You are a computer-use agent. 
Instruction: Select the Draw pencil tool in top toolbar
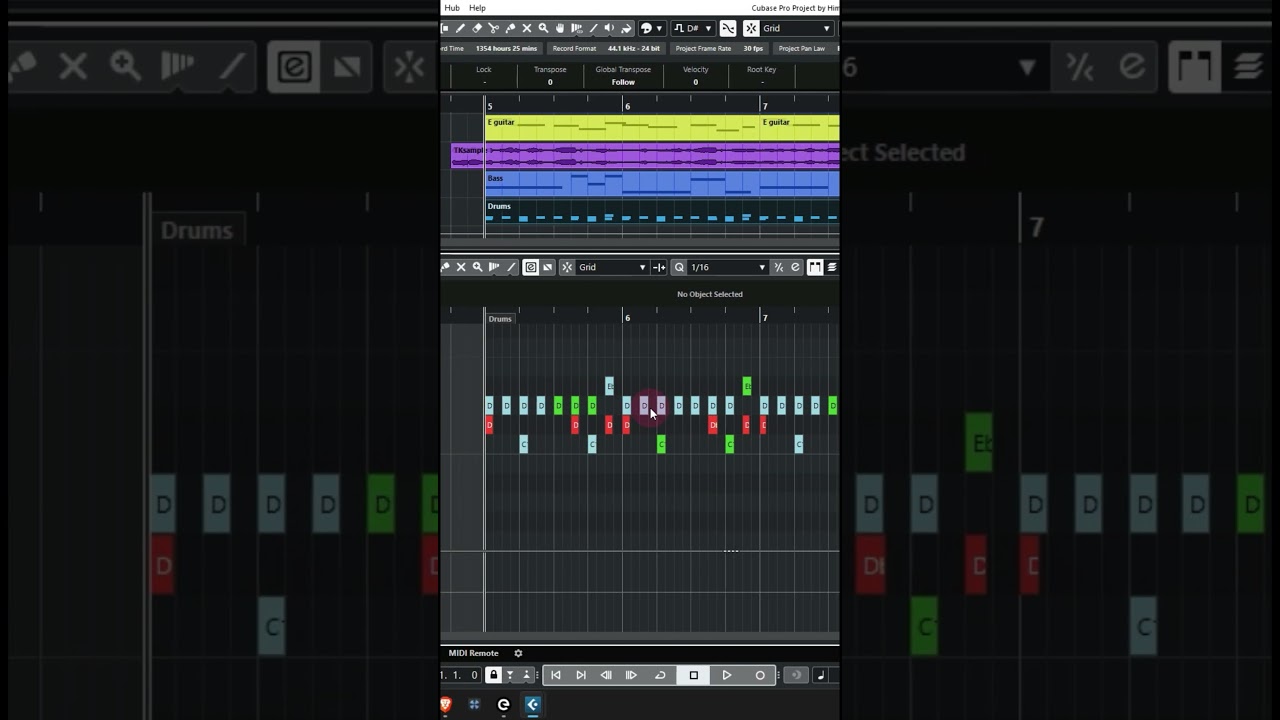[460, 28]
